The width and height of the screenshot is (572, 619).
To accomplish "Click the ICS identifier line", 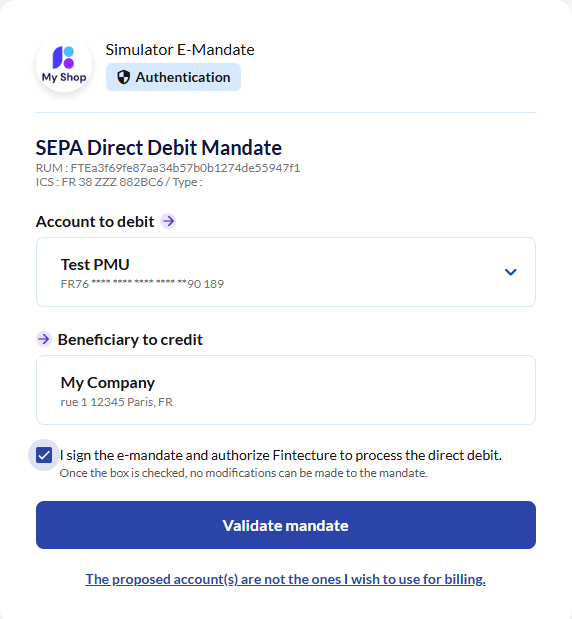I will [119, 182].
